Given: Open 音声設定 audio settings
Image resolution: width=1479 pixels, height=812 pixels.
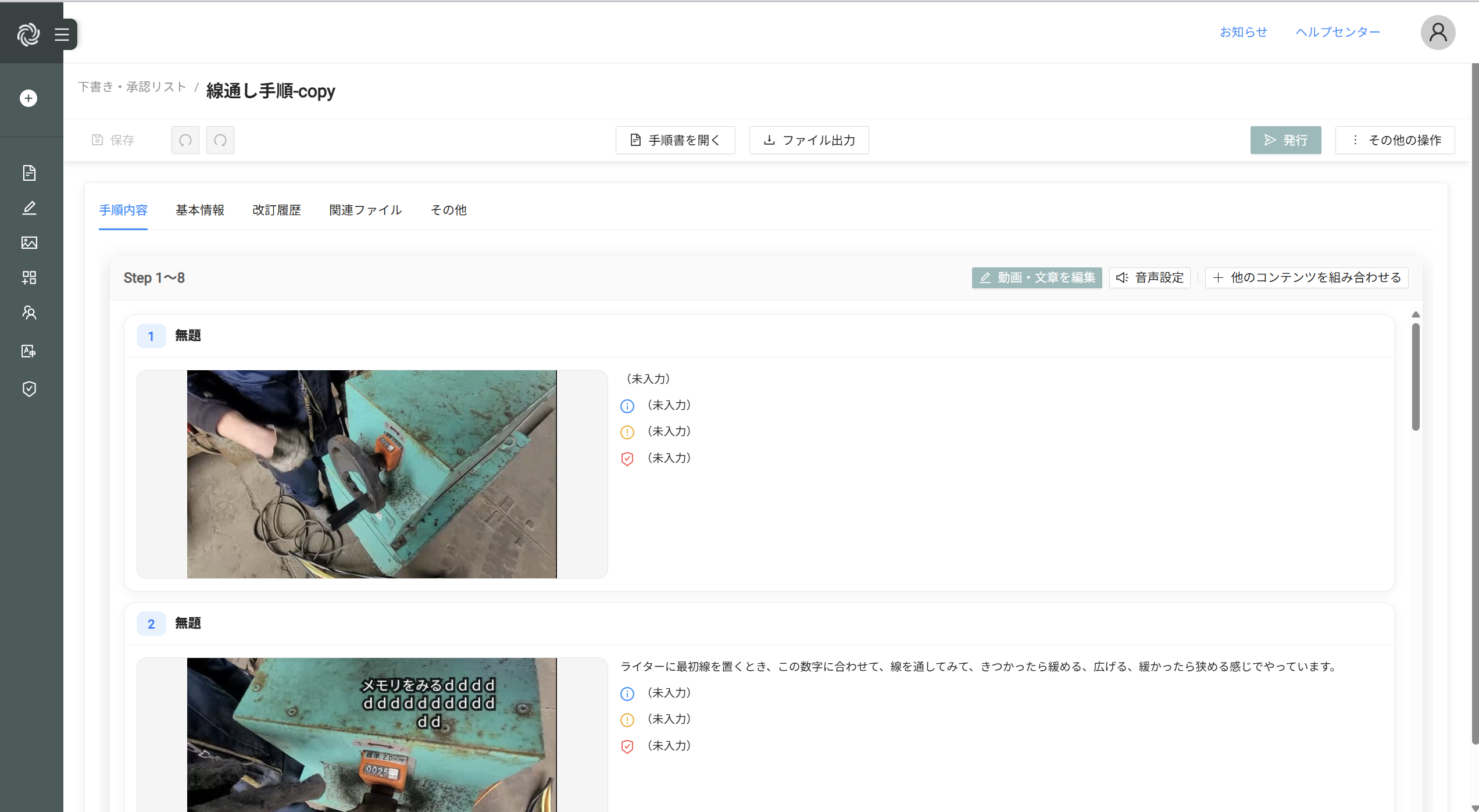Looking at the screenshot, I should pyautogui.click(x=1150, y=278).
